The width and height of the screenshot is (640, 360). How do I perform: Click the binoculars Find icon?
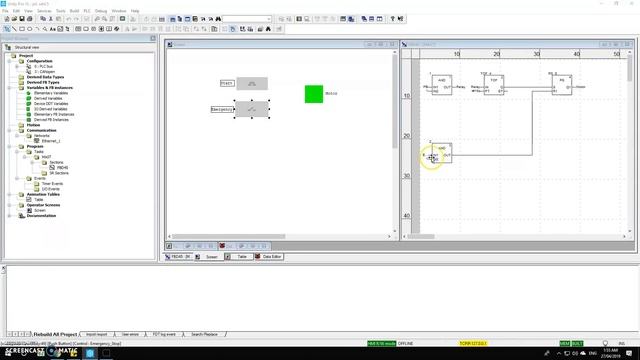coord(218,19)
